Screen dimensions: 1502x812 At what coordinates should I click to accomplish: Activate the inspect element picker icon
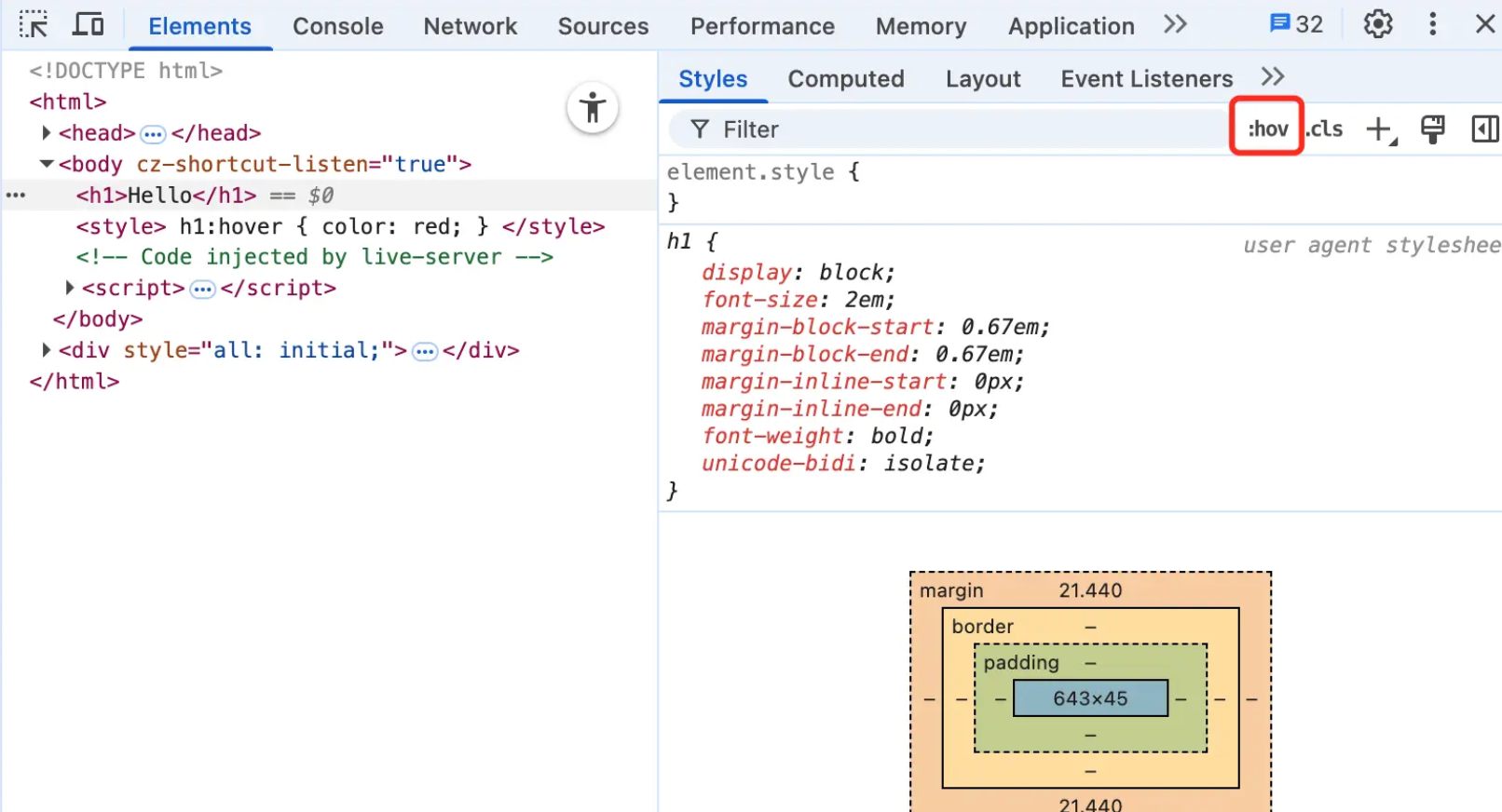coord(34,24)
